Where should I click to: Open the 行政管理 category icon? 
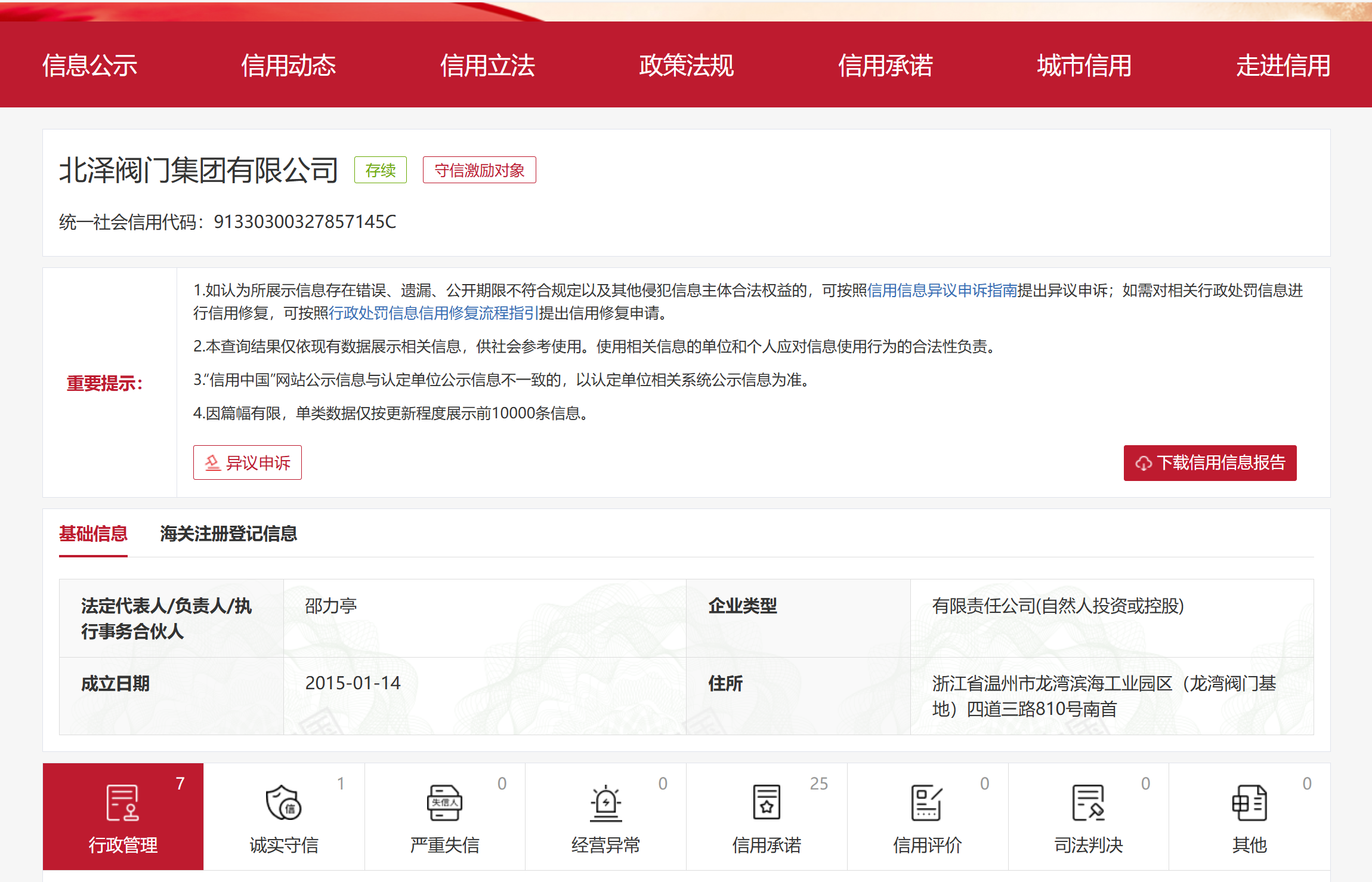123,803
